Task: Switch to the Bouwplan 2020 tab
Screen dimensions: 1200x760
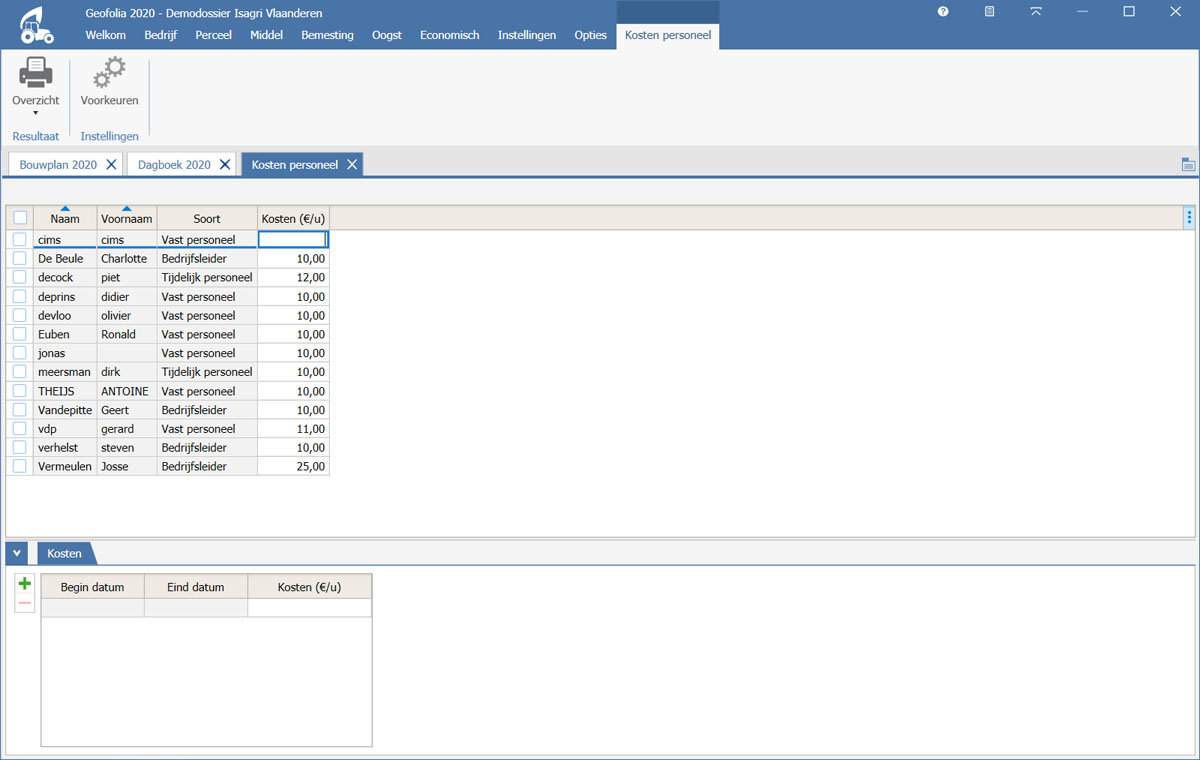Action: click(58, 165)
